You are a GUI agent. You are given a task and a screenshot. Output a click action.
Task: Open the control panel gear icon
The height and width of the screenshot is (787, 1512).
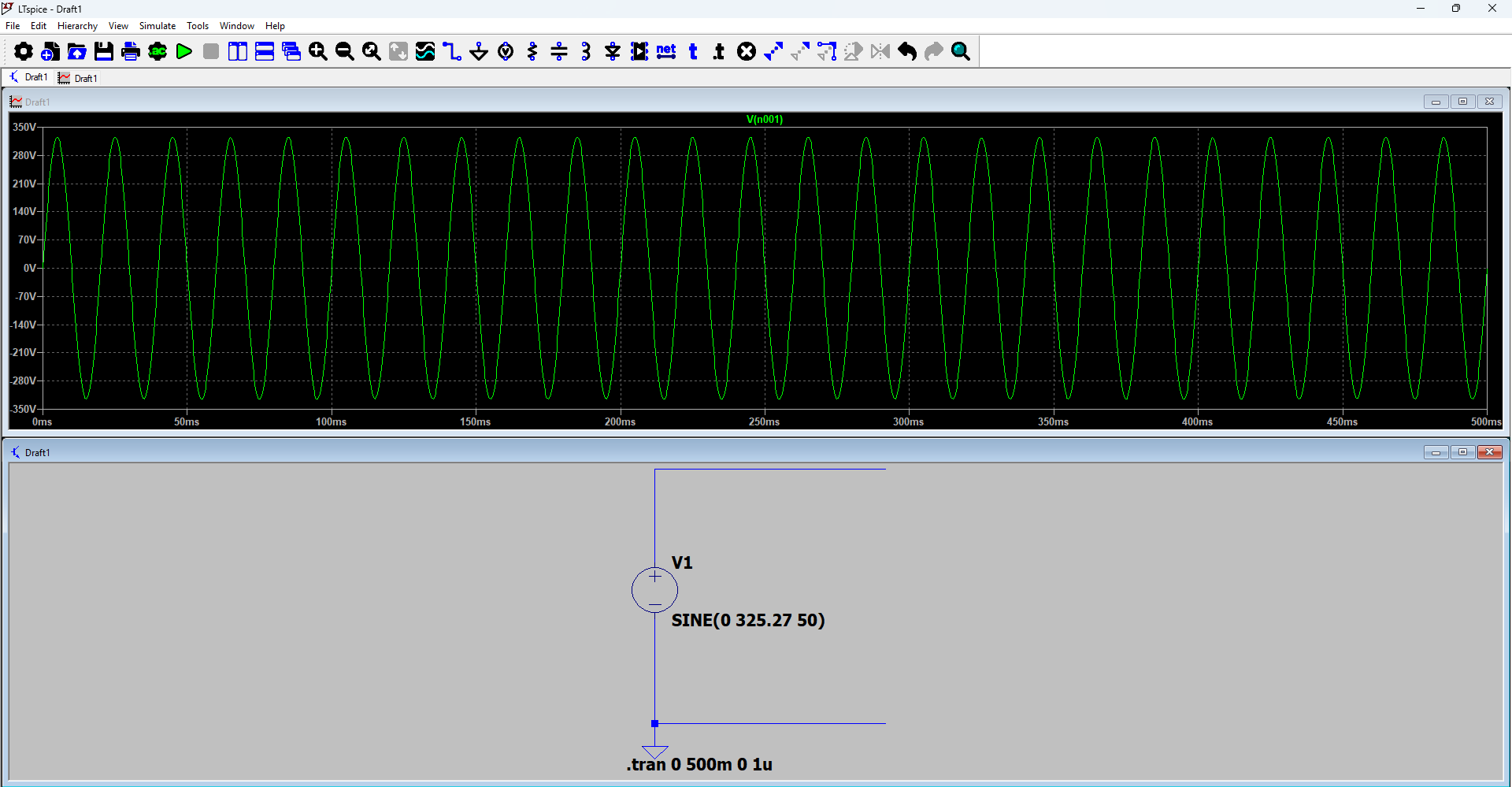(24, 52)
